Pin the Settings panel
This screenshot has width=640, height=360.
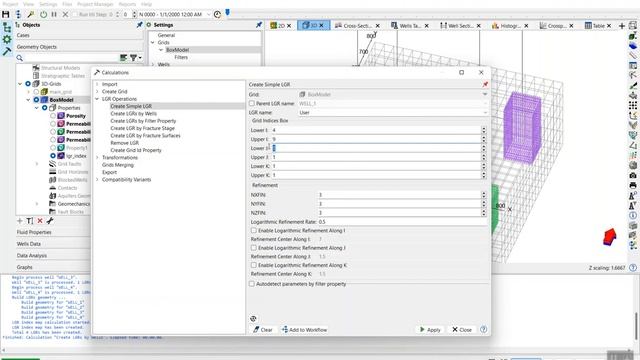click(259, 25)
